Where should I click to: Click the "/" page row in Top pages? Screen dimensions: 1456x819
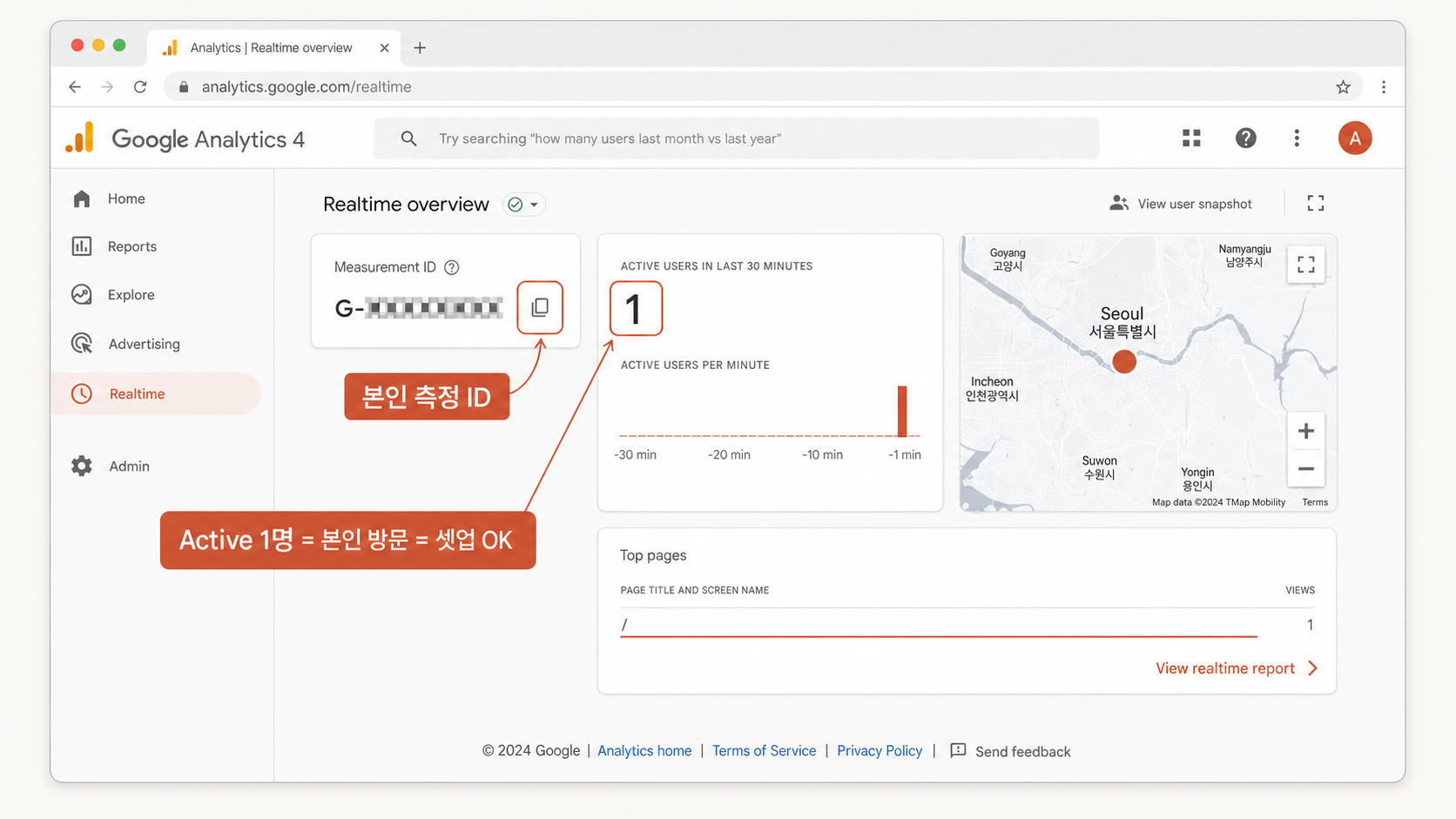967,624
